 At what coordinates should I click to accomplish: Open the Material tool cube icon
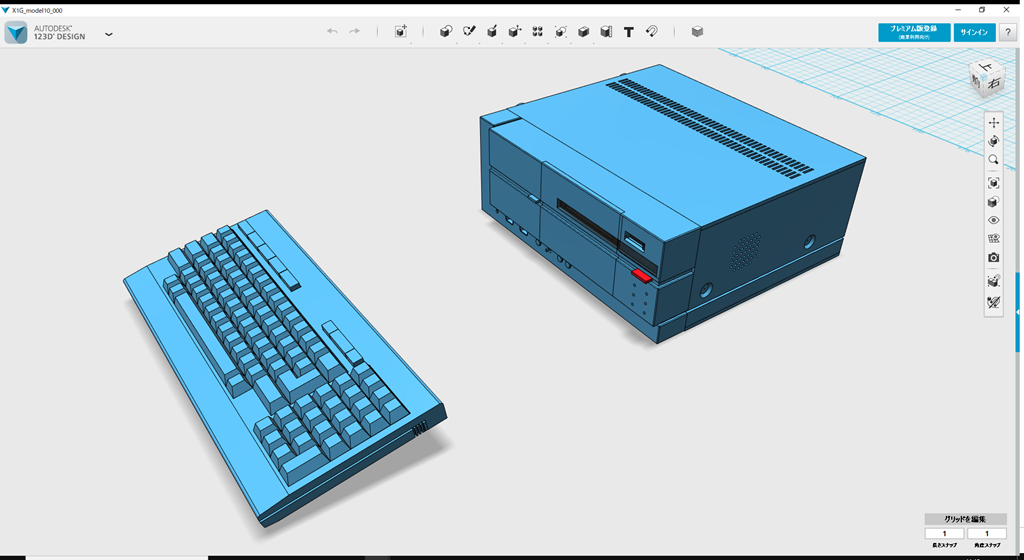[697, 32]
